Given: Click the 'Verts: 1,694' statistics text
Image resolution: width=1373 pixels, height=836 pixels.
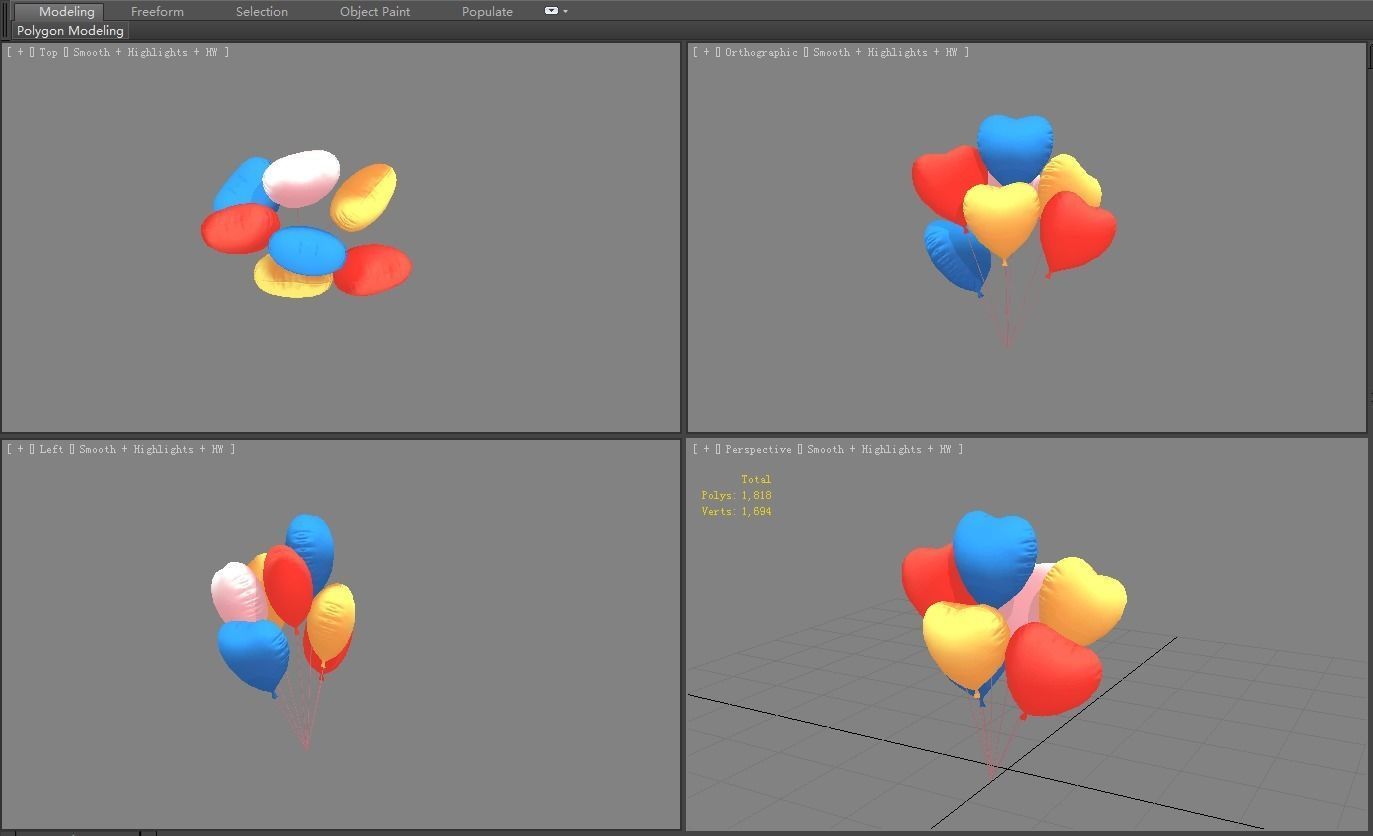Looking at the screenshot, I should (x=736, y=511).
